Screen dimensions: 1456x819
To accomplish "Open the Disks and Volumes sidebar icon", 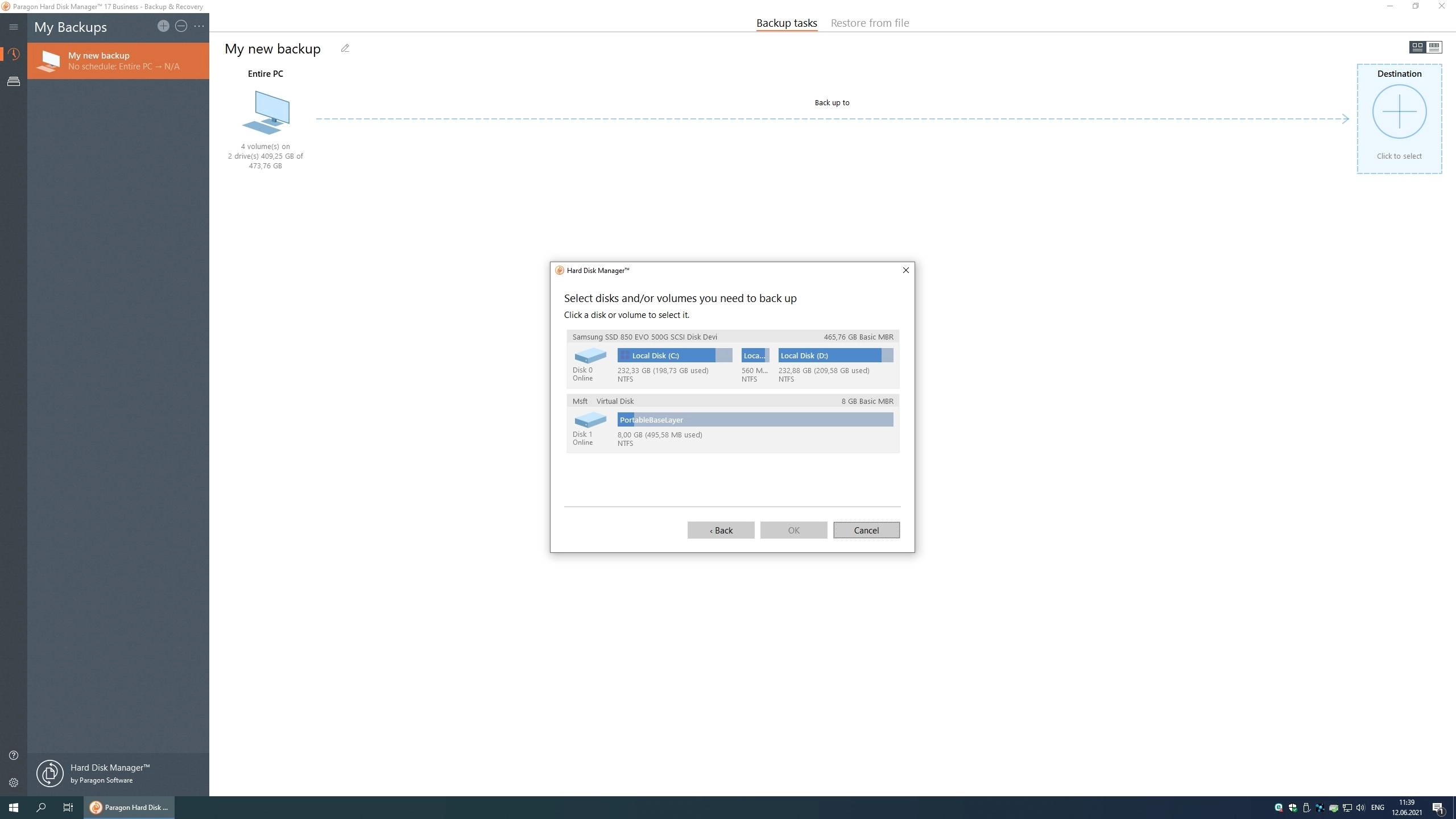I will (x=14, y=82).
